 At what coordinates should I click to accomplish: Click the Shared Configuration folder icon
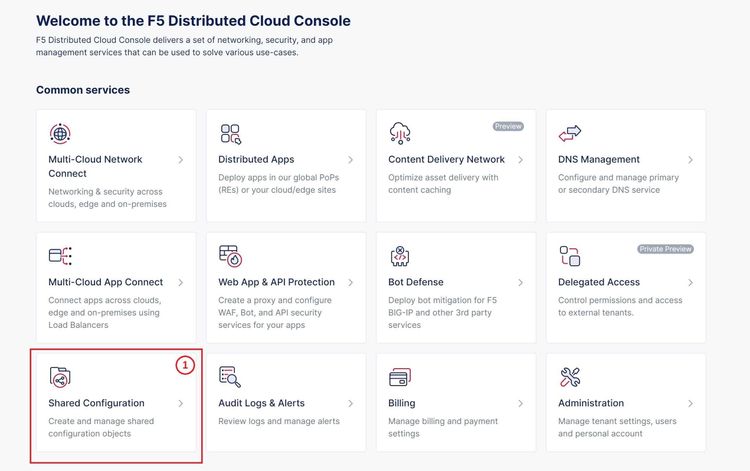60,376
